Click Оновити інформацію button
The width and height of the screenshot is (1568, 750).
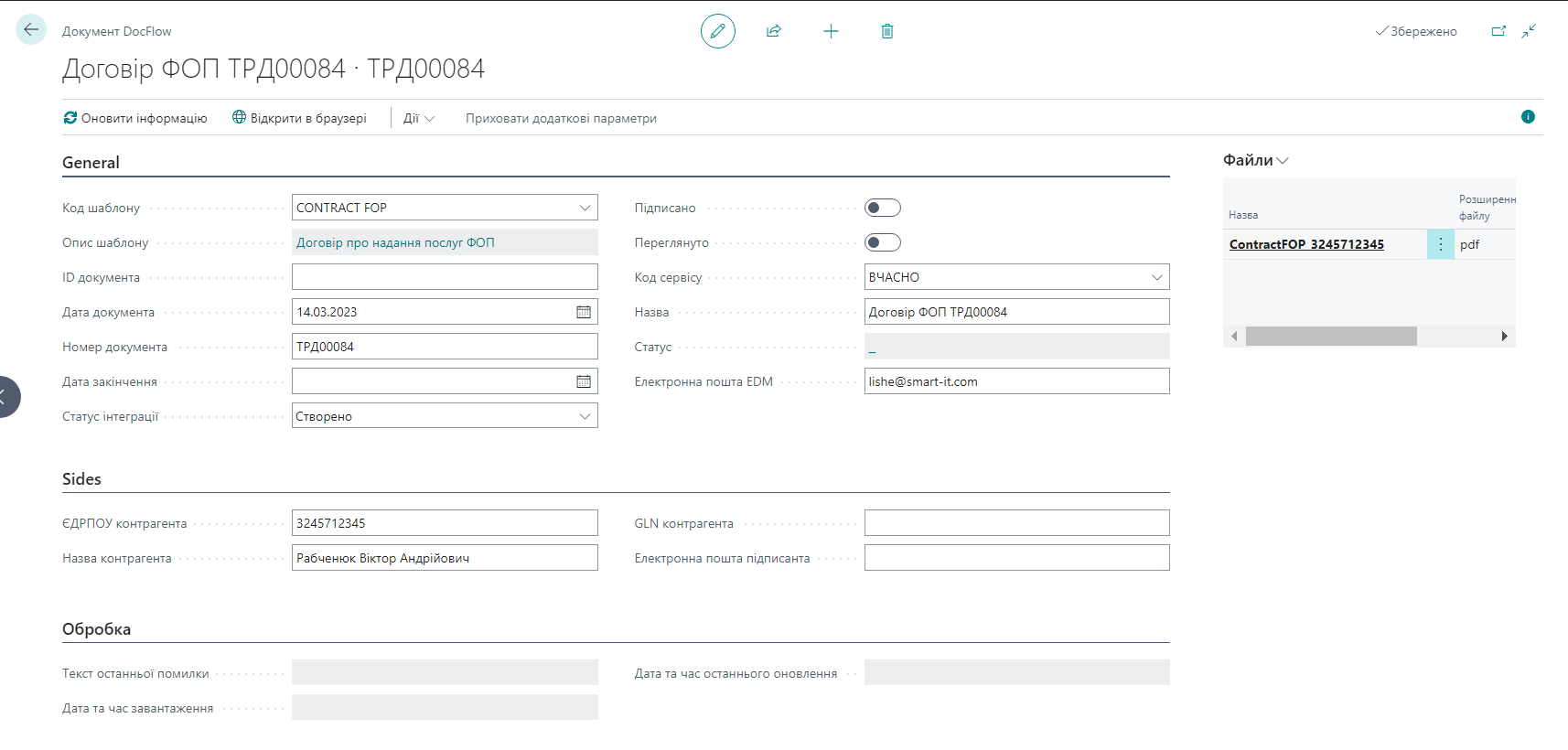pyautogui.click(x=135, y=118)
